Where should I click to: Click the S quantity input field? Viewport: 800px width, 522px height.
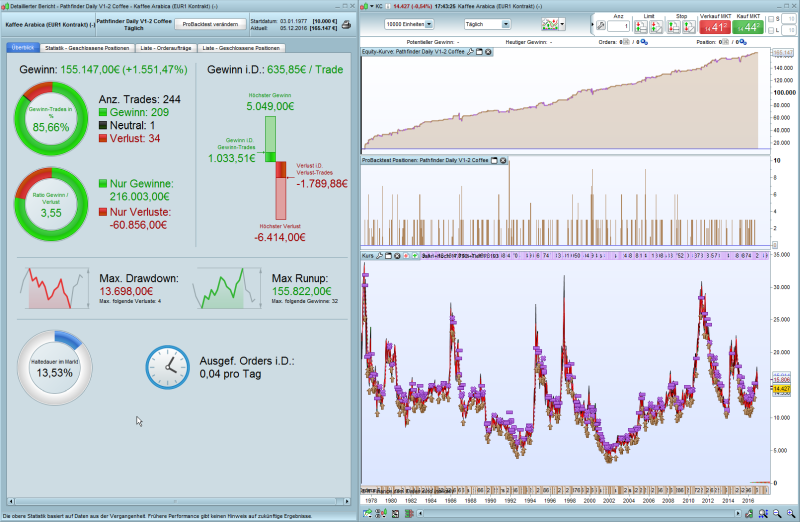click(x=790, y=19)
